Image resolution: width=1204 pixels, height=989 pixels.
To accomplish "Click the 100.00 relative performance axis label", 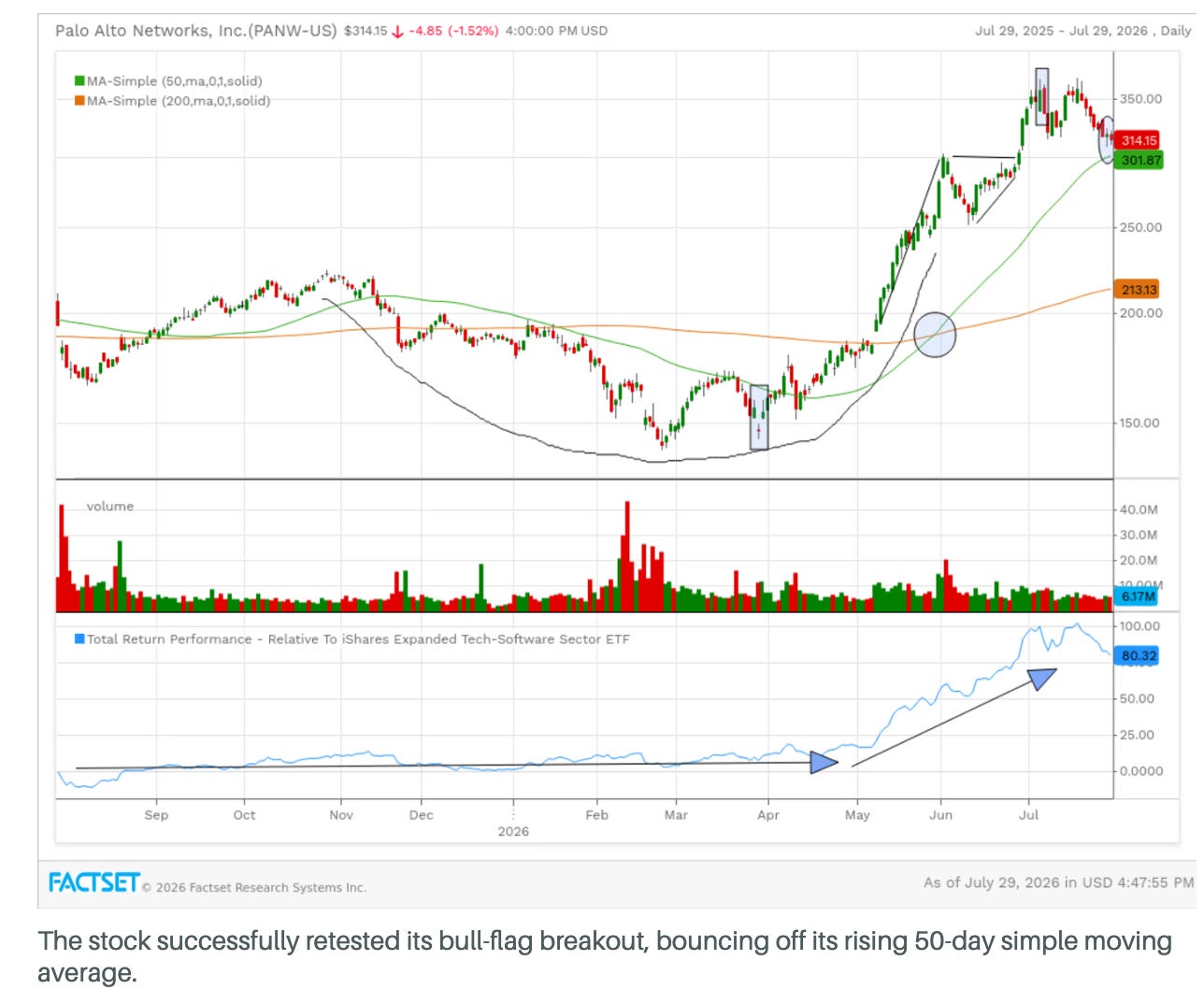I will pos(1139,626).
